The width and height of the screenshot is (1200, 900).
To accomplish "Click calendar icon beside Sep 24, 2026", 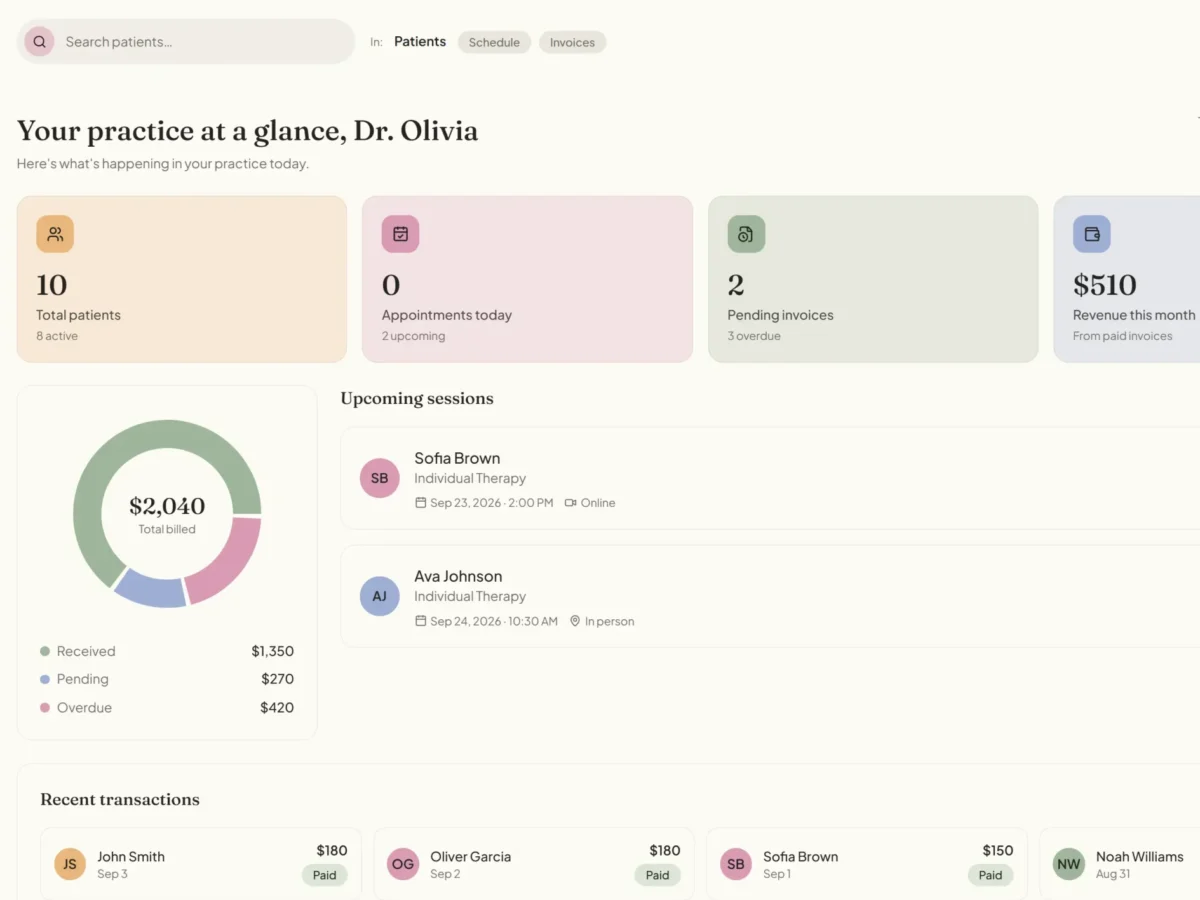I will click(x=421, y=621).
